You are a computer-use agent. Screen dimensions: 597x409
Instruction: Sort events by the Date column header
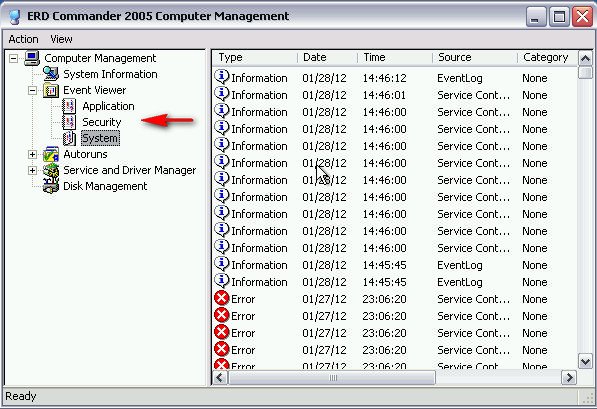tap(327, 58)
